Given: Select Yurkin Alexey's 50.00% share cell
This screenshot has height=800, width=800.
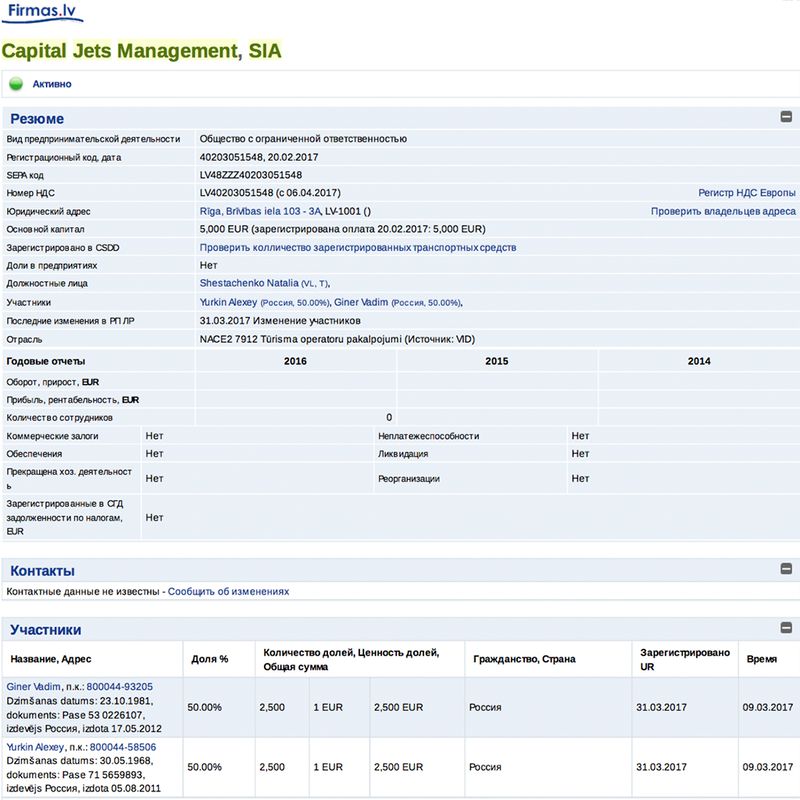Looking at the screenshot, I should pyautogui.click(x=204, y=767).
